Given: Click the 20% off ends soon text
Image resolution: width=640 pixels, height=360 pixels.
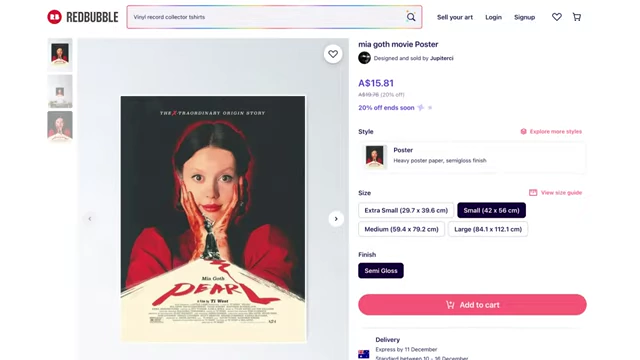Looking at the screenshot, I should (x=386, y=108).
